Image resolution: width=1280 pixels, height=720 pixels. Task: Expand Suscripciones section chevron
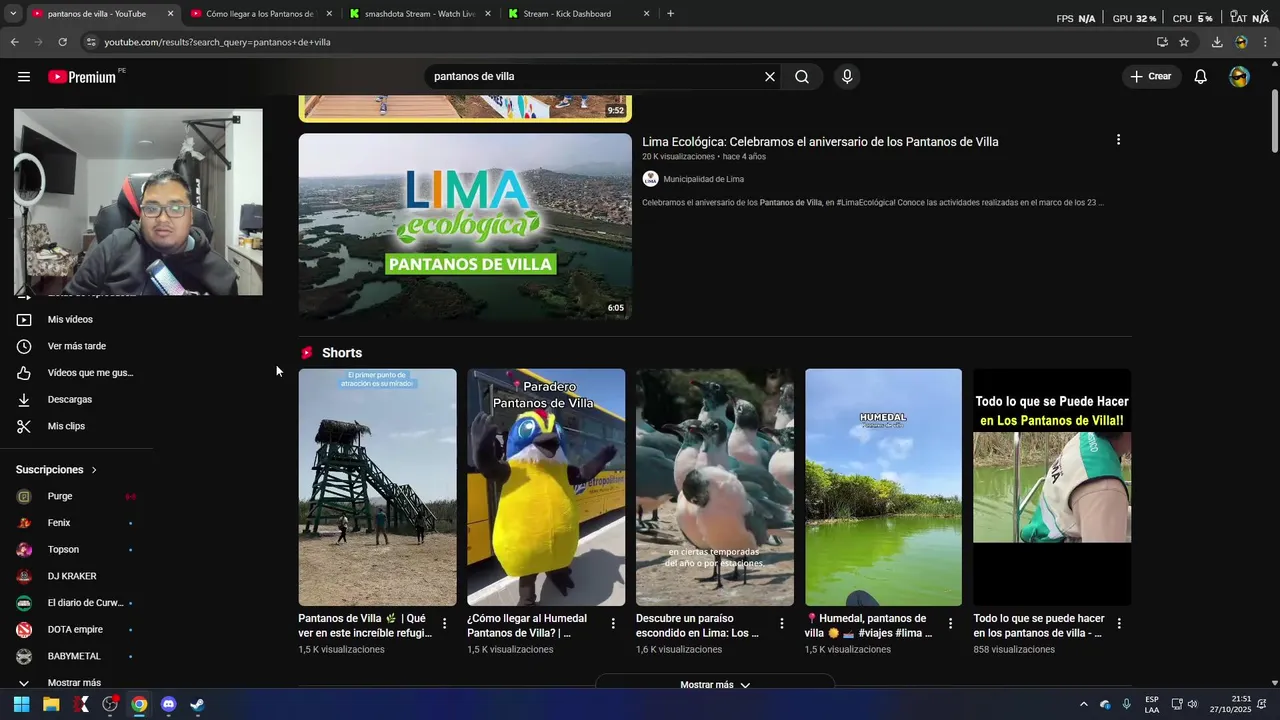pos(94,470)
